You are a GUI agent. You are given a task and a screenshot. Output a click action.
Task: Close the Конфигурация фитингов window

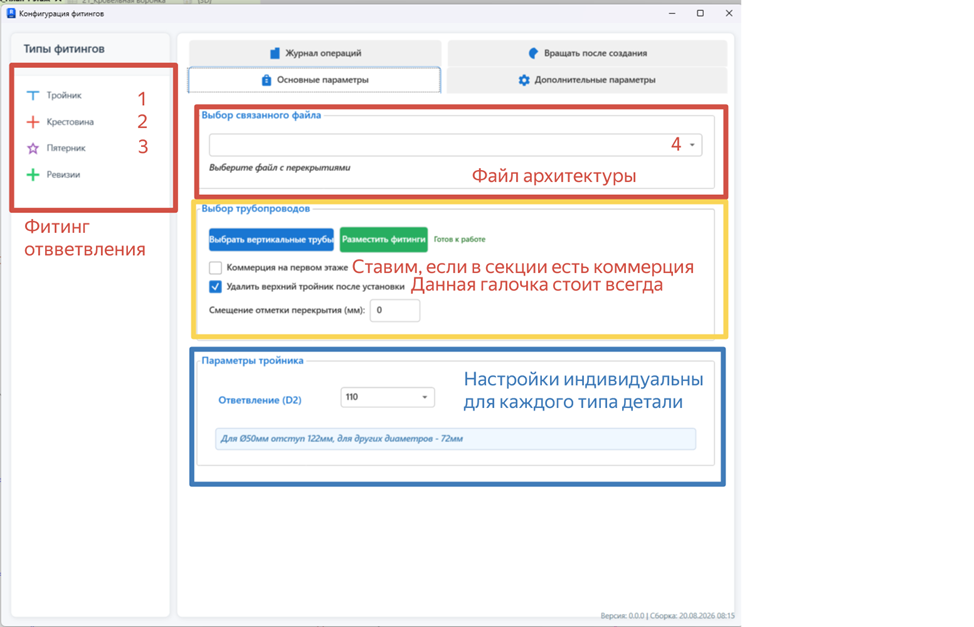click(729, 13)
